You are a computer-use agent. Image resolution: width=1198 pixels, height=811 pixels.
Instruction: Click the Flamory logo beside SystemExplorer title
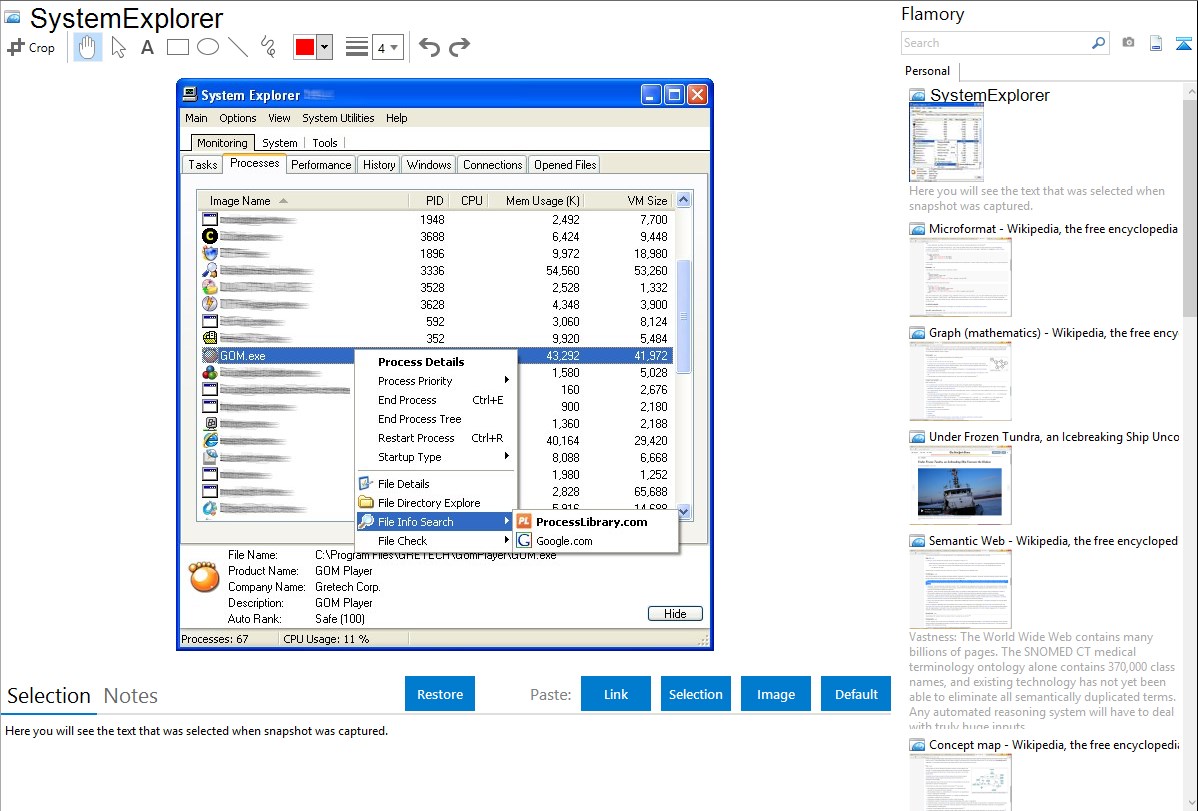12,17
